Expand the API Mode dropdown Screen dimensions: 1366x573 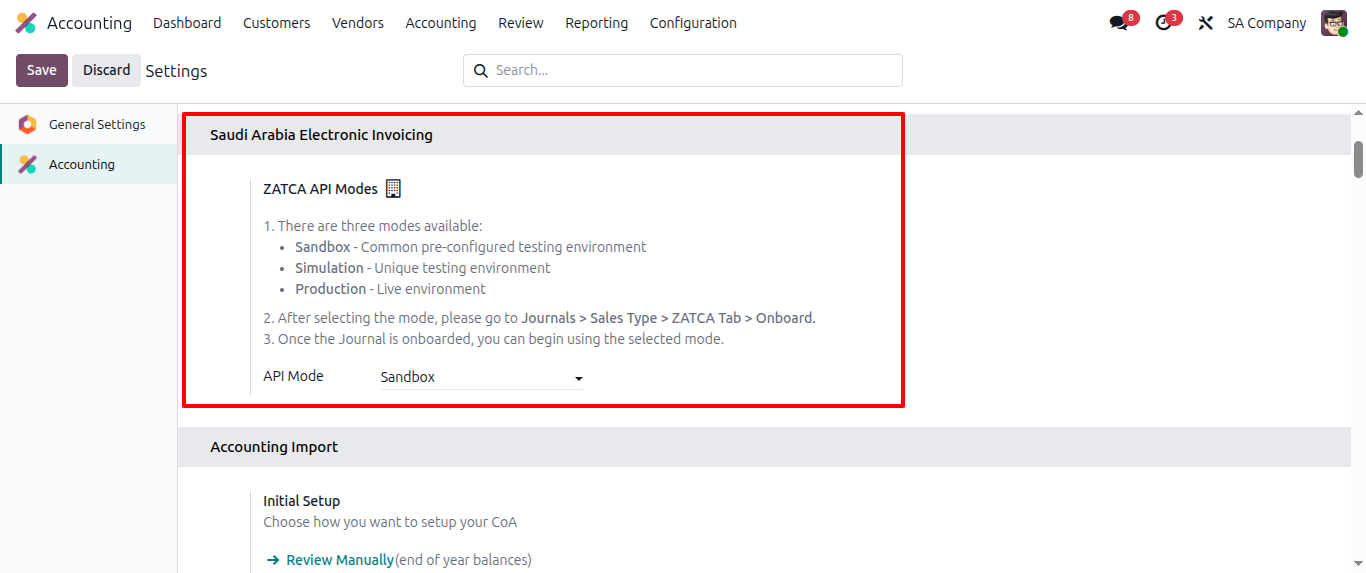pos(482,378)
